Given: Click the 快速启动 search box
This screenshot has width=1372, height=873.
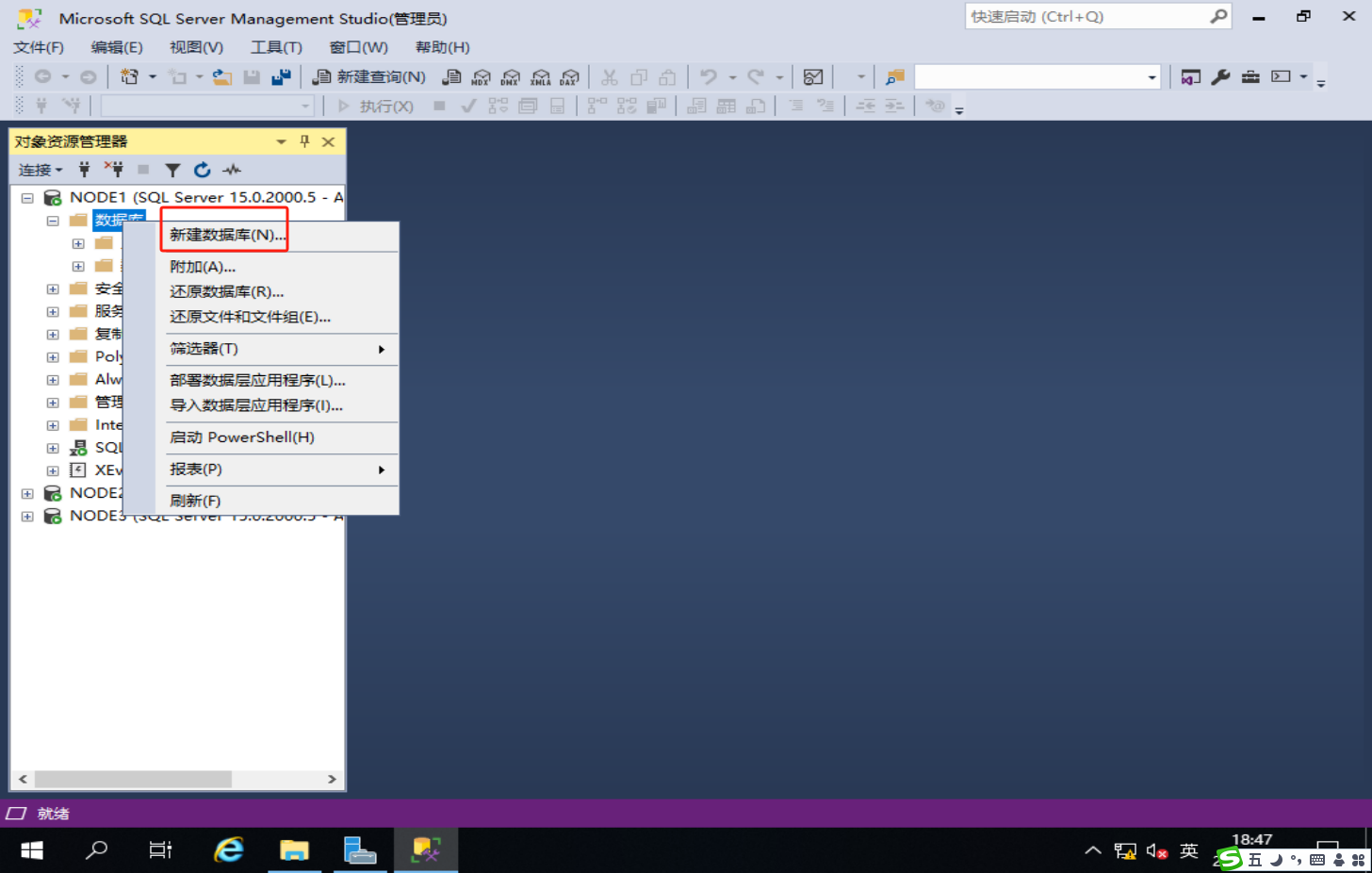Looking at the screenshot, I should (1098, 17).
